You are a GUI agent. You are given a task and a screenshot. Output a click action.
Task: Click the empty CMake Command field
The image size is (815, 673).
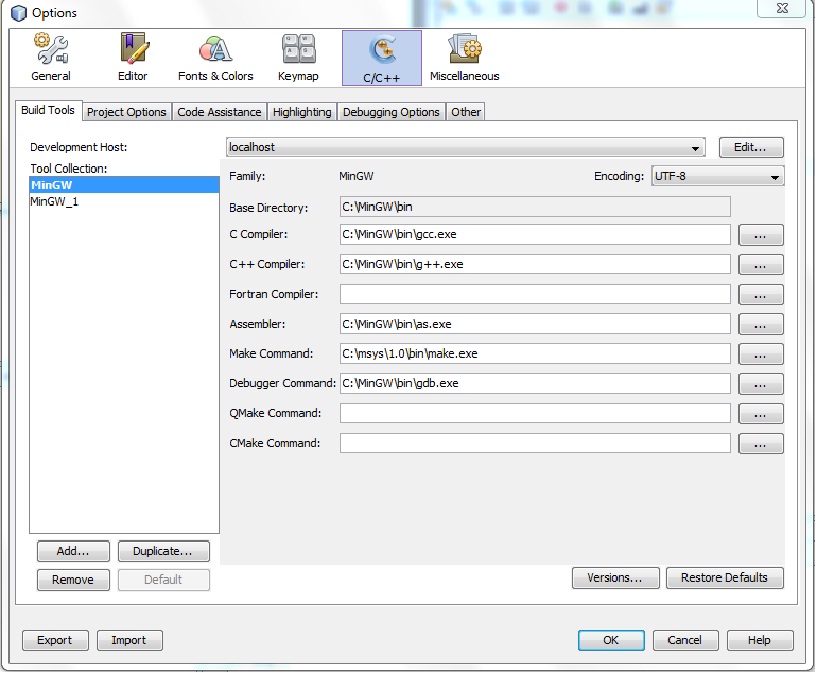(535, 443)
